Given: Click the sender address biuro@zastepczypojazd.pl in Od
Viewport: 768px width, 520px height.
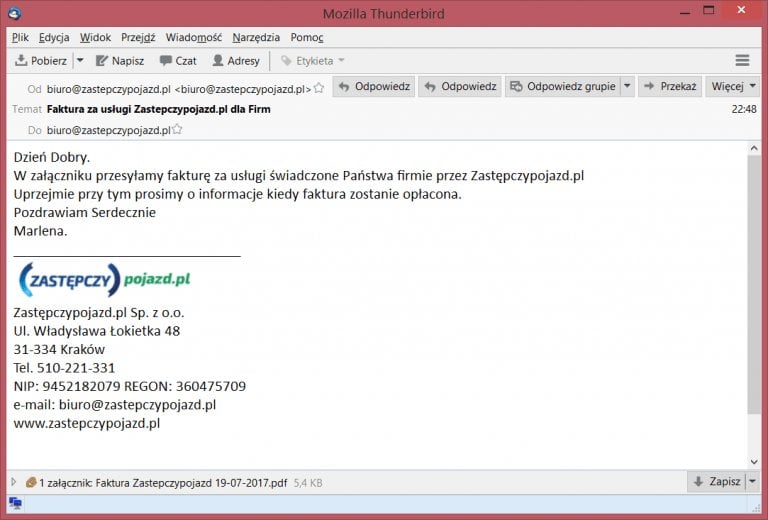Looking at the screenshot, I should [x=179, y=89].
